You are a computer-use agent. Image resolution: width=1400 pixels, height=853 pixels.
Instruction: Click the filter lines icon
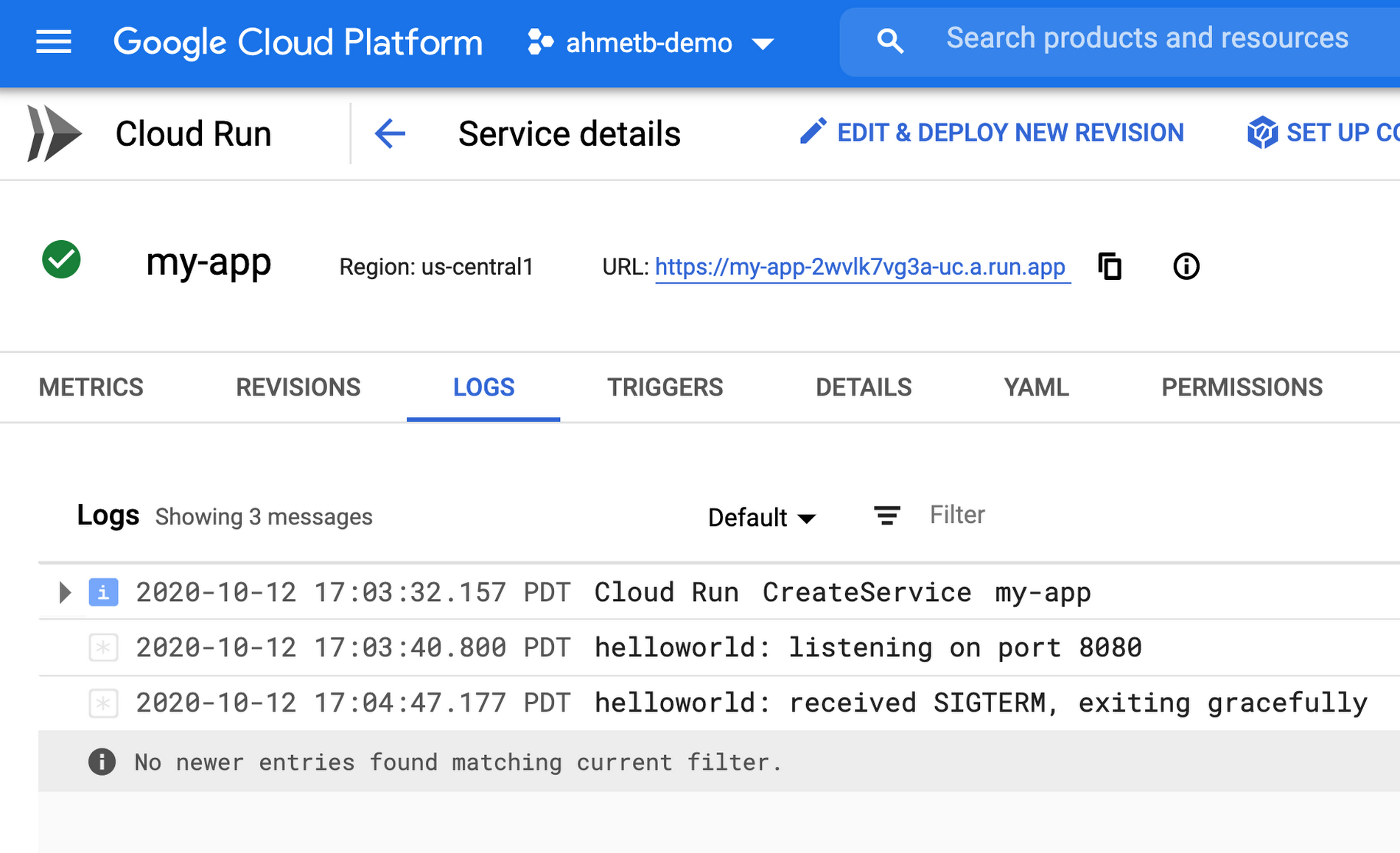[x=887, y=515]
